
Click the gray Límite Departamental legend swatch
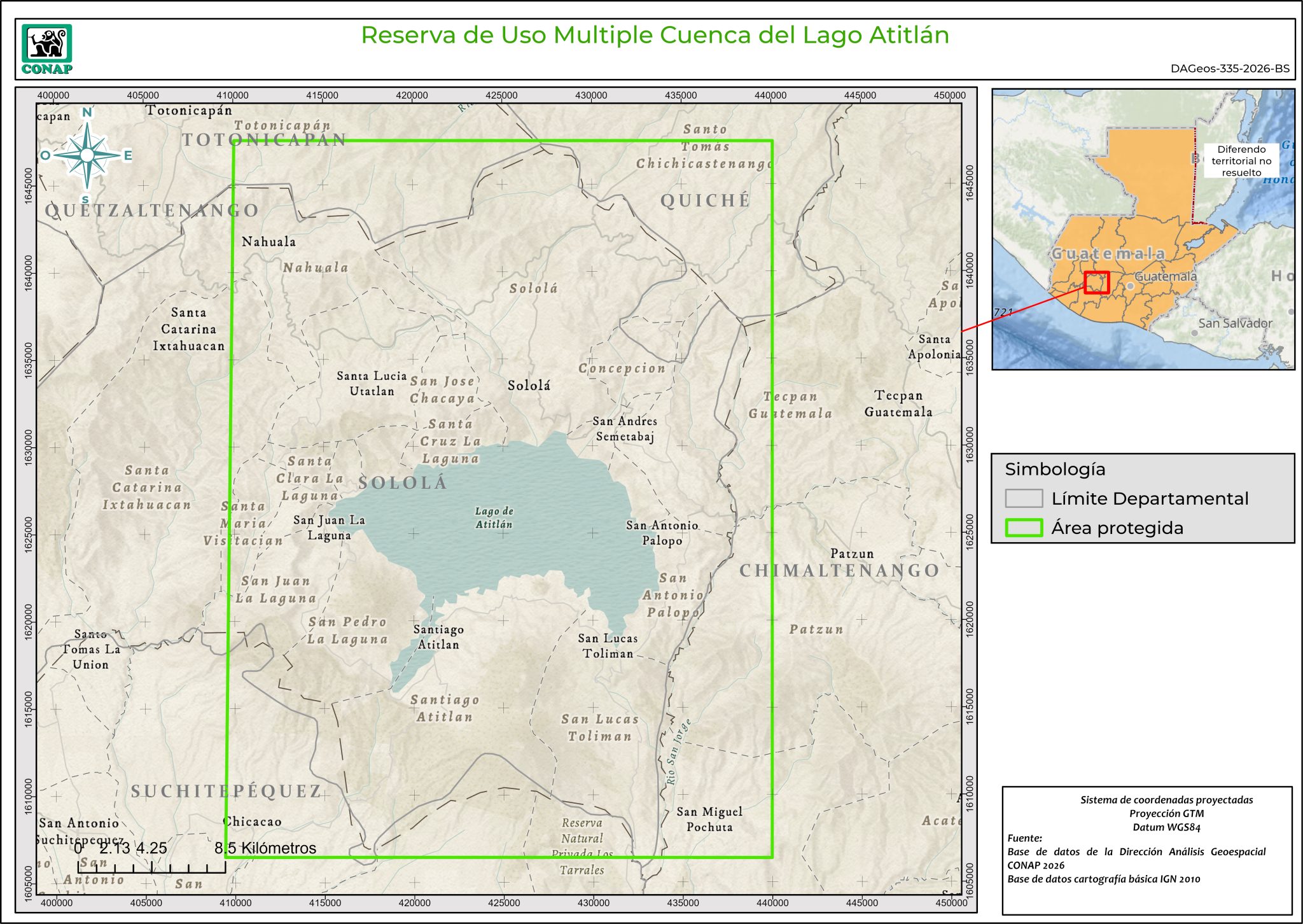click(x=1024, y=498)
